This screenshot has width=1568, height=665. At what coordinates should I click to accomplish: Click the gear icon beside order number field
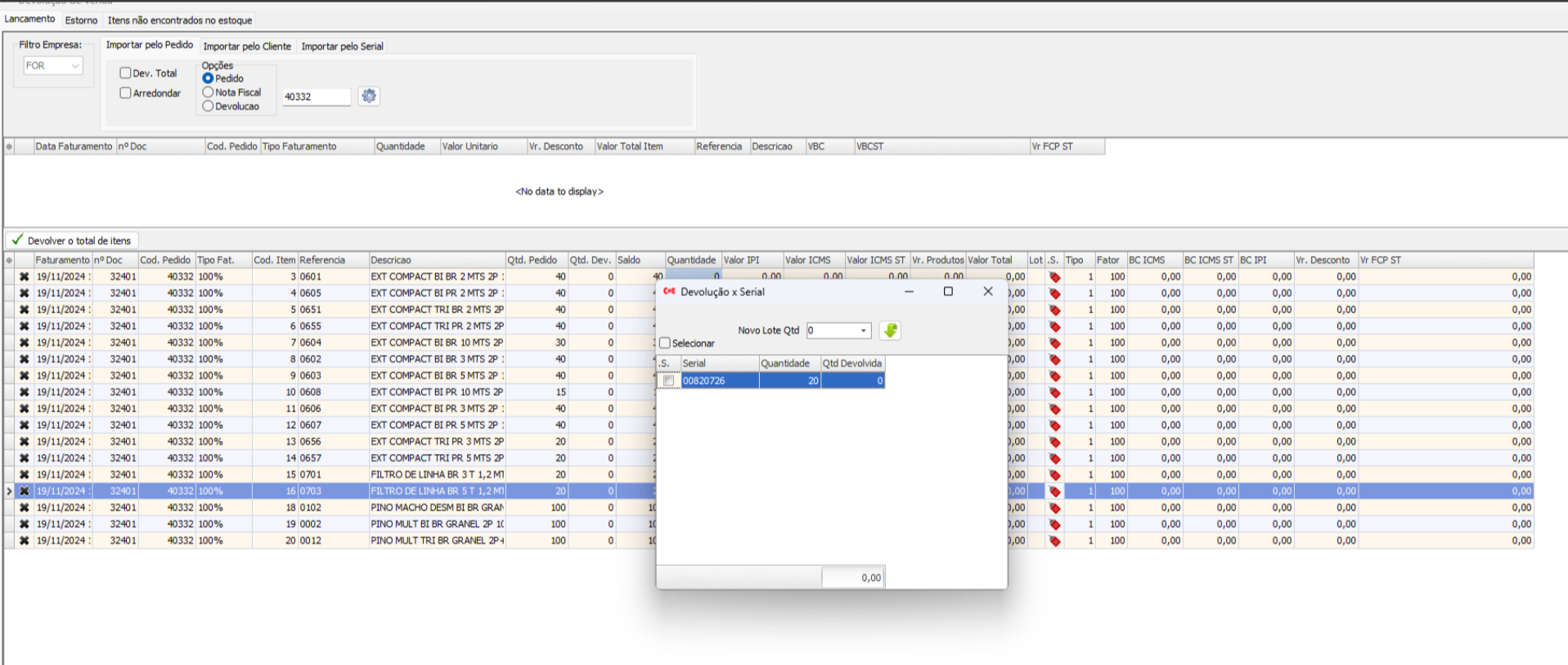(x=369, y=96)
